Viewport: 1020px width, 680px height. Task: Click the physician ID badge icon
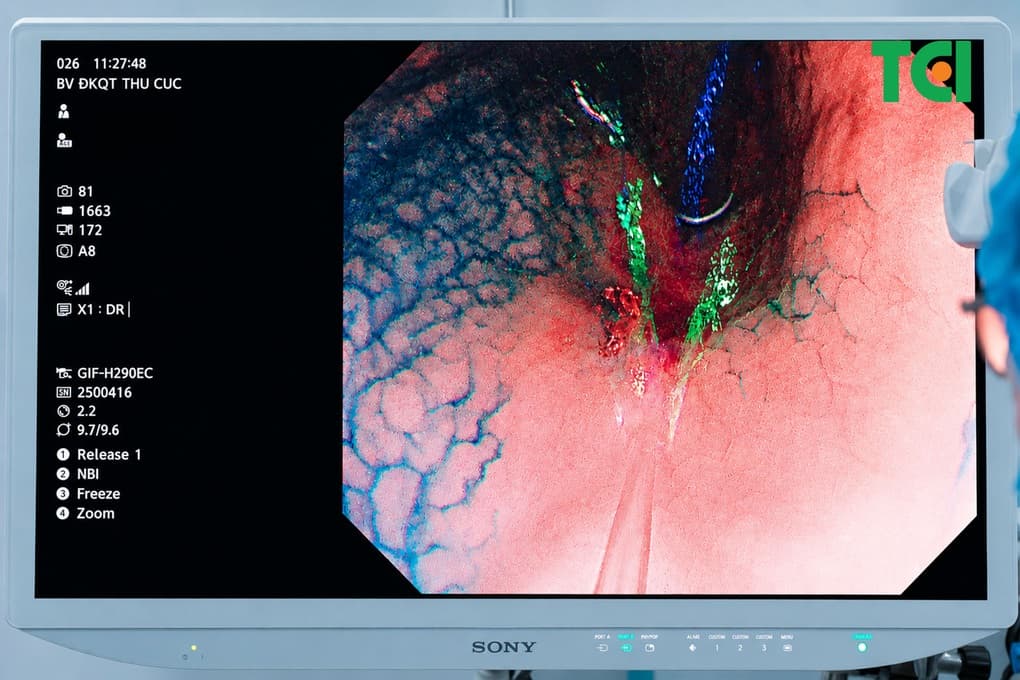pos(64,140)
